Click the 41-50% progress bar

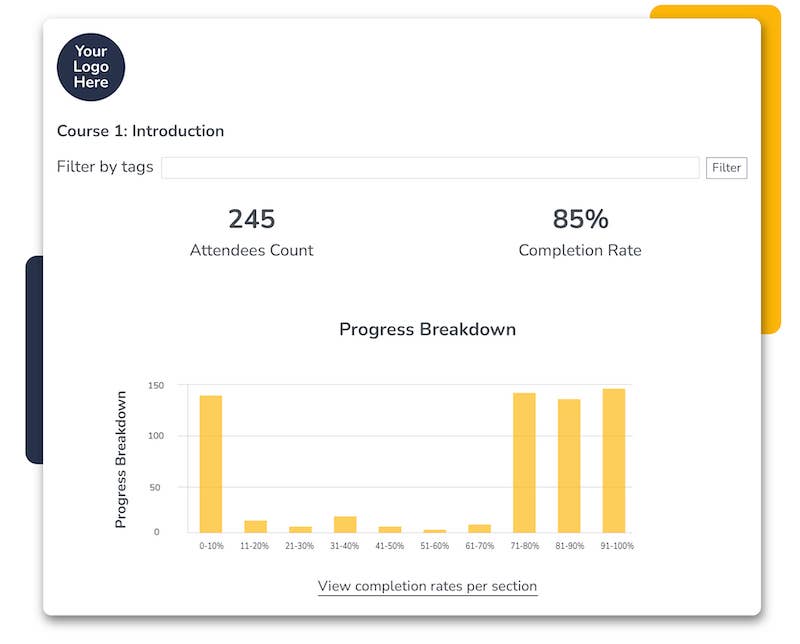[390, 529]
